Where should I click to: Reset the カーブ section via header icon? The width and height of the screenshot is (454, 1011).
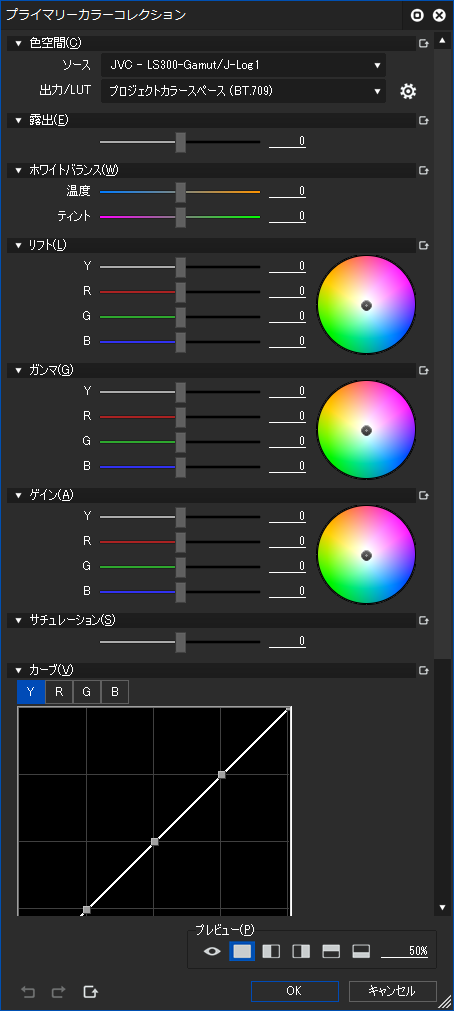click(x=424, y=670)
